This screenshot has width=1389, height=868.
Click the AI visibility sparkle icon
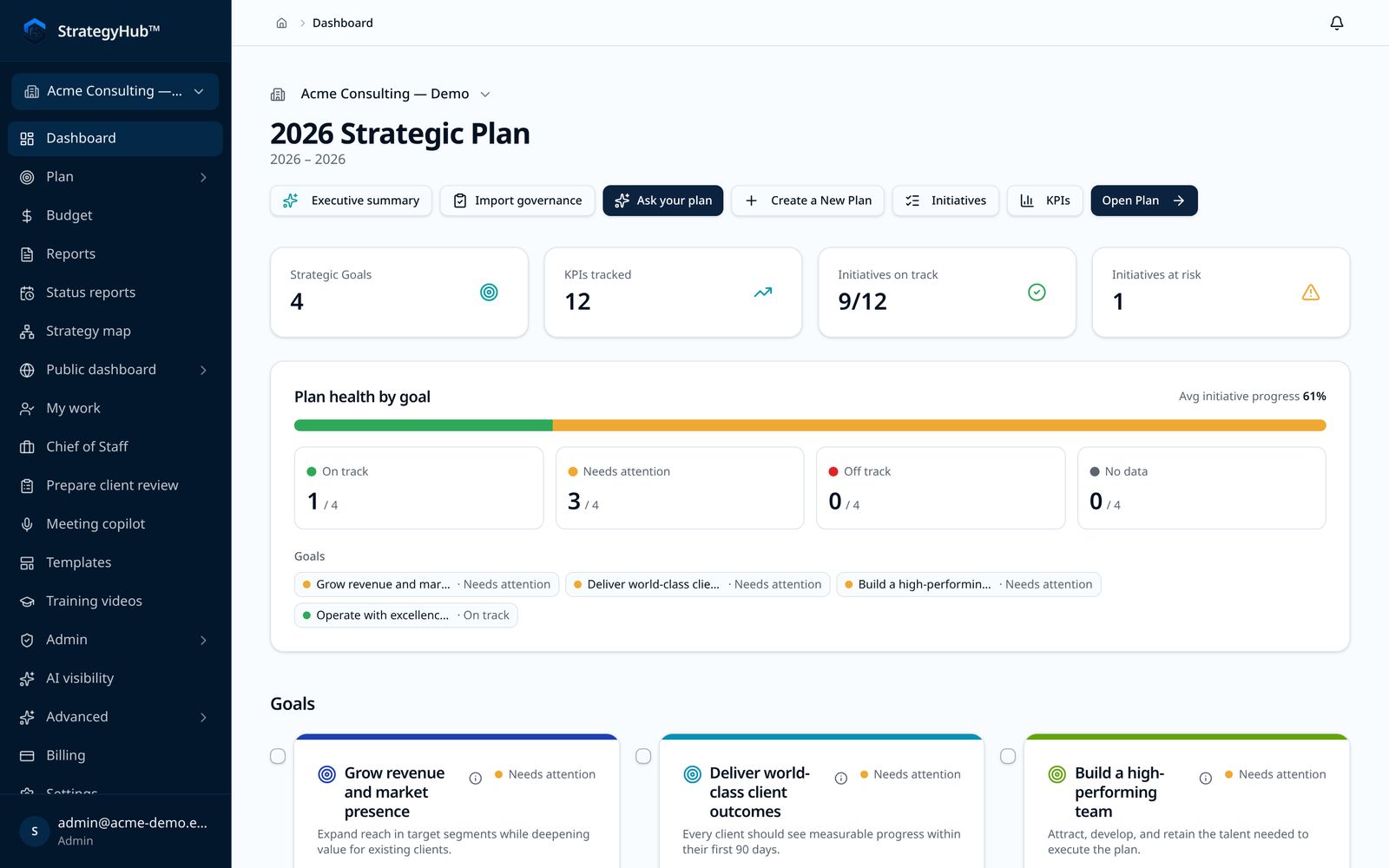click(x=27, y=679)
